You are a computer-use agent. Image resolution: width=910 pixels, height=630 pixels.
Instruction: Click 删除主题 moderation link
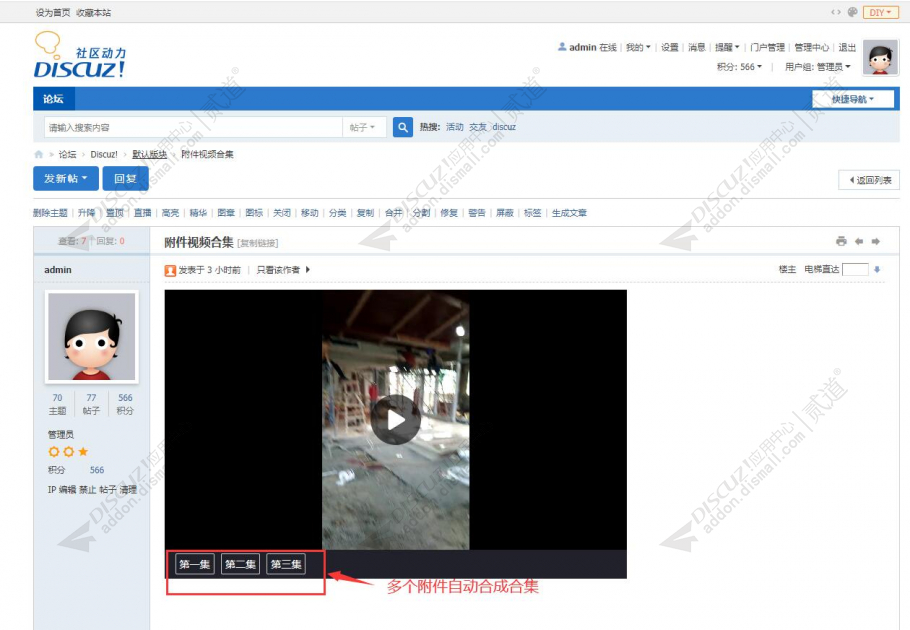[x=50, y=213]
